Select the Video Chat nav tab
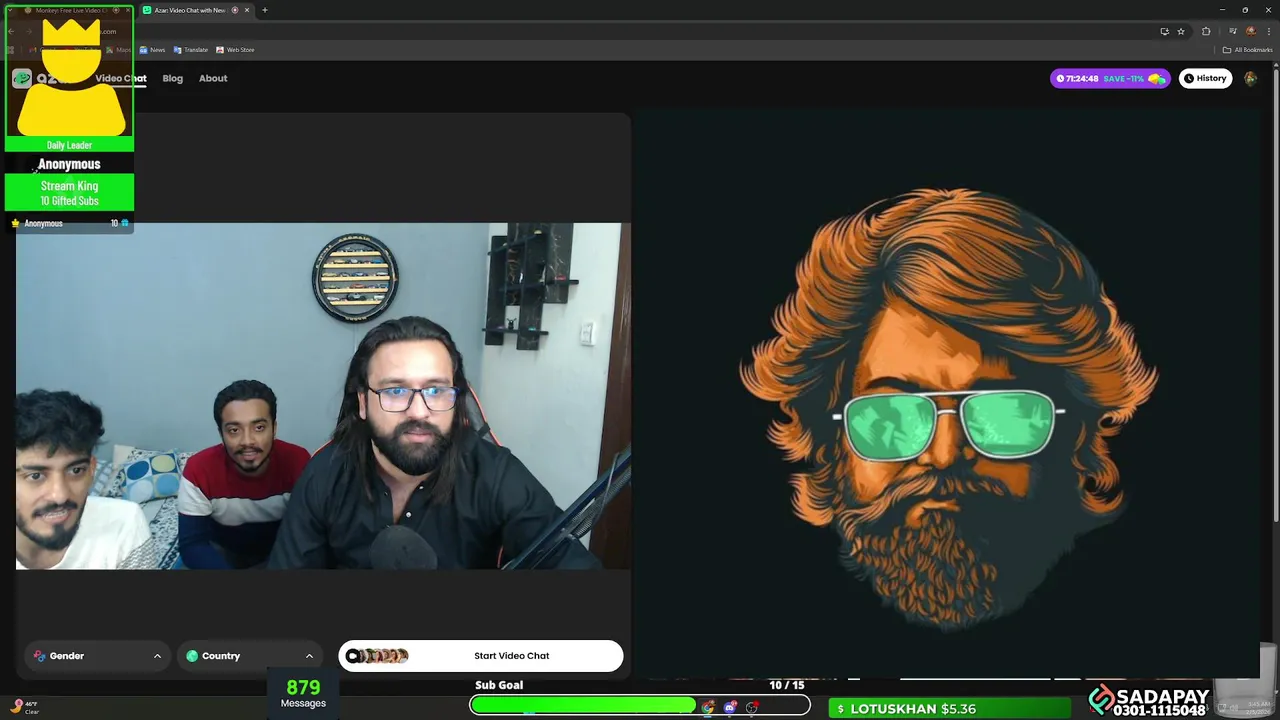Image resolution: width=1280 pixels, height=720 pixels. (121, 78)
